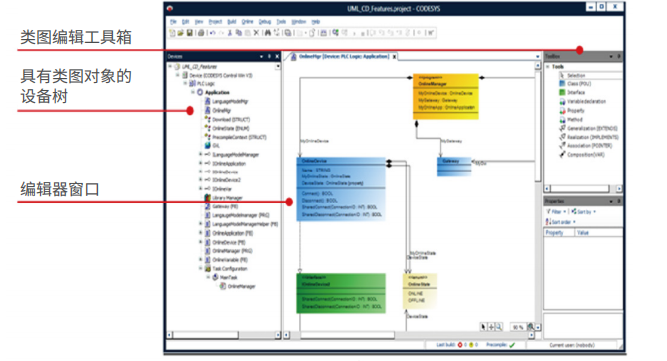This screenshot has width=667, height=361.
Task: Open the Debug menu
Action: [265, 22]
